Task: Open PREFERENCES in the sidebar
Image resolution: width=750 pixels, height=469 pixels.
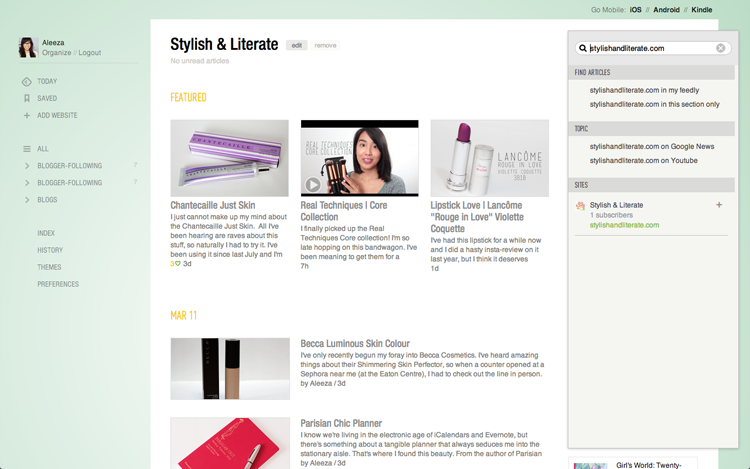Action: (58, 284)
